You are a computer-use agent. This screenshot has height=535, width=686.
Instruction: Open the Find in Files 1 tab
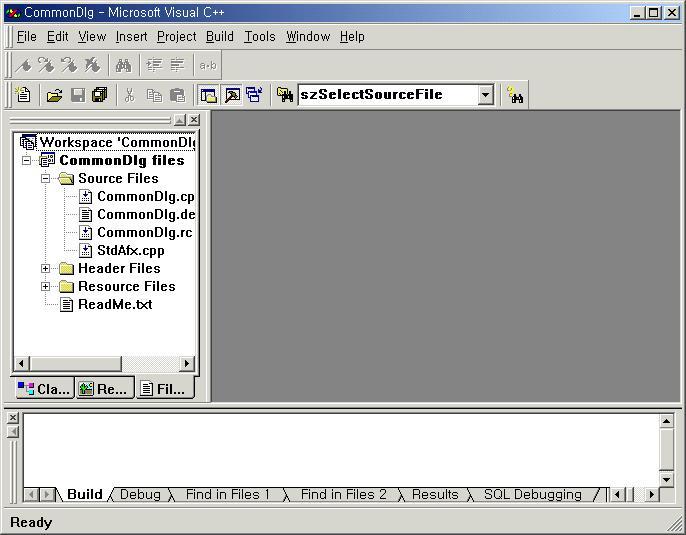[228, 494]
